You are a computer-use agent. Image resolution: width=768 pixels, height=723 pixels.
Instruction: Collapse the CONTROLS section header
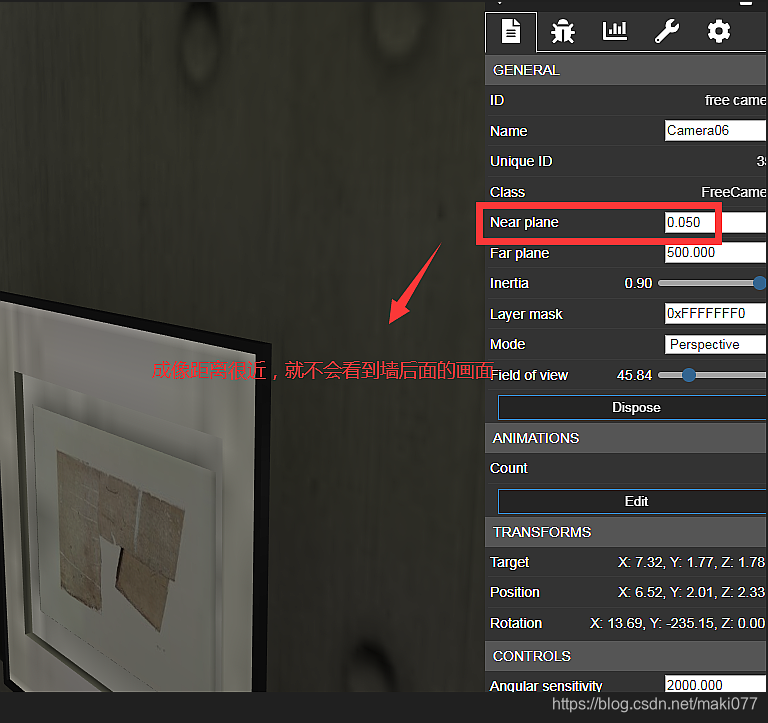point(625,656)
